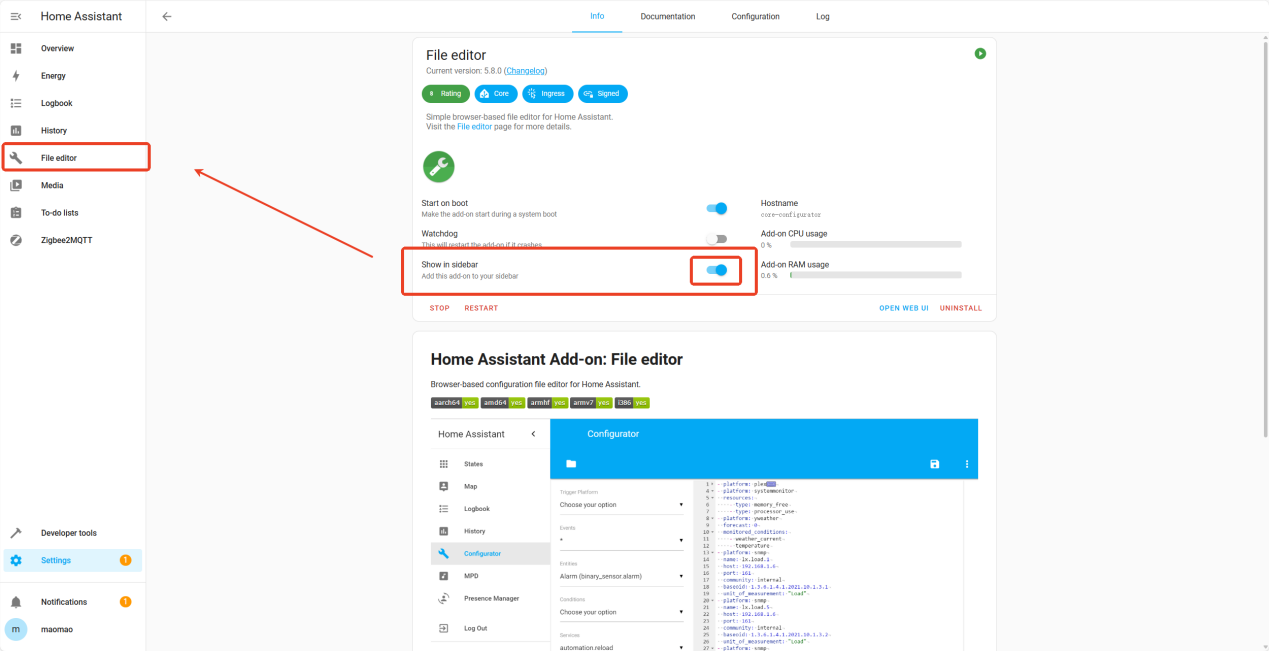
Task: Open Media icon in sidebar
Action: coord(16,185)
